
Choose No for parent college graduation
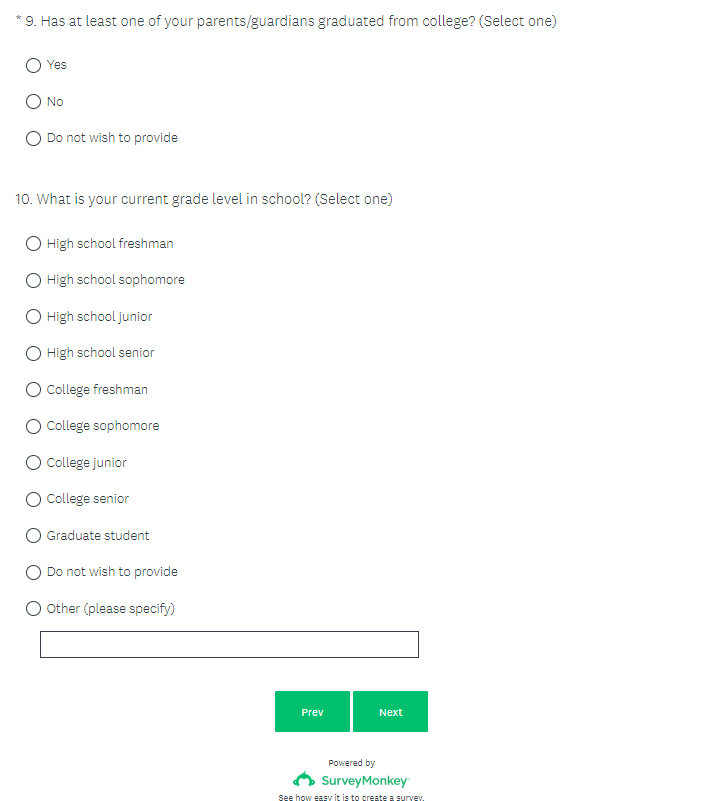coord(34,102)
